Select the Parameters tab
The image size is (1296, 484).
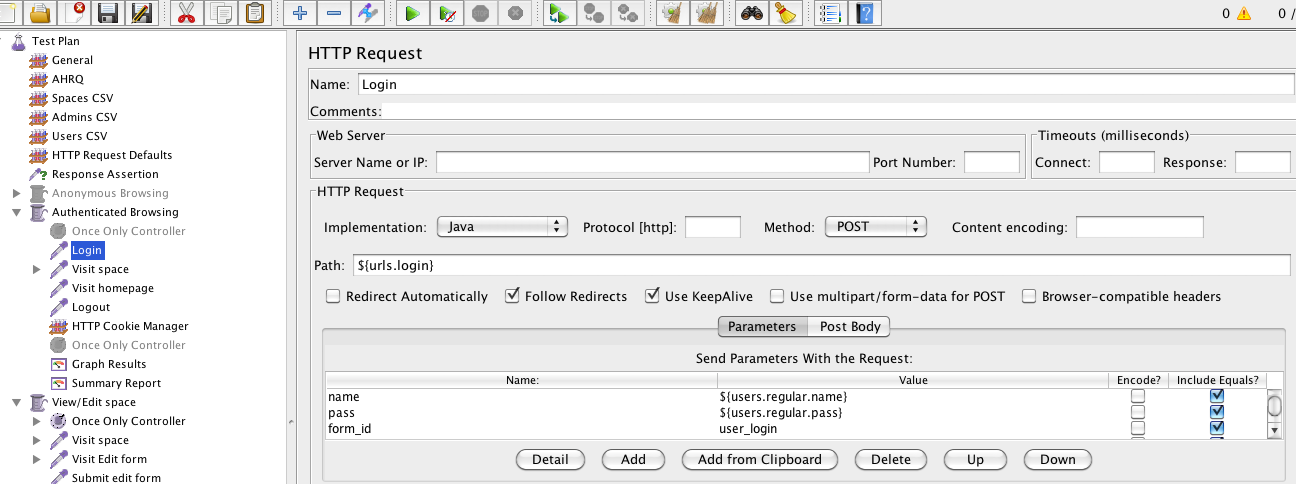[761, 326]
